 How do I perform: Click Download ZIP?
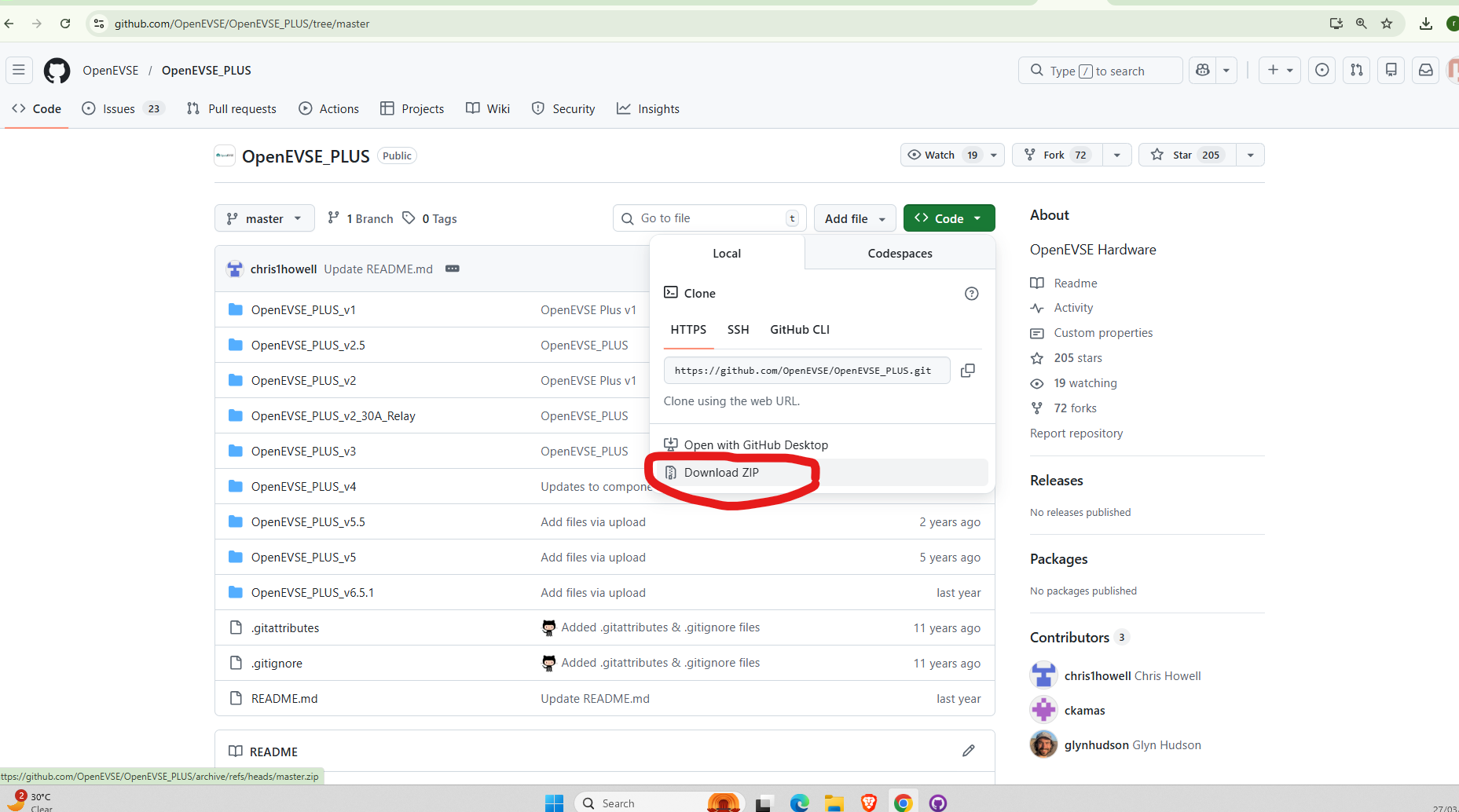coord(721,473)
